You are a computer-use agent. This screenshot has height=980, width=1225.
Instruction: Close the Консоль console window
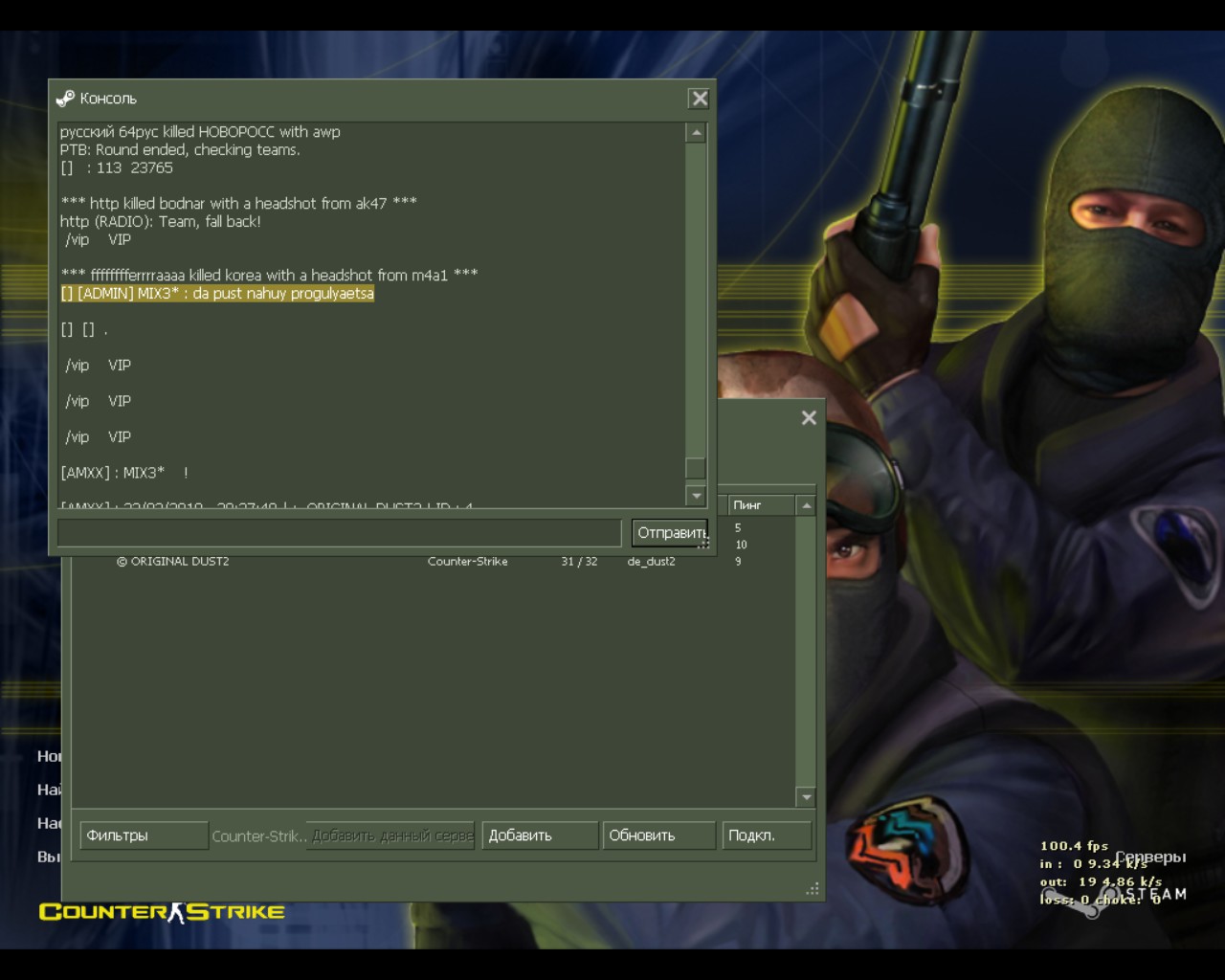700,99
